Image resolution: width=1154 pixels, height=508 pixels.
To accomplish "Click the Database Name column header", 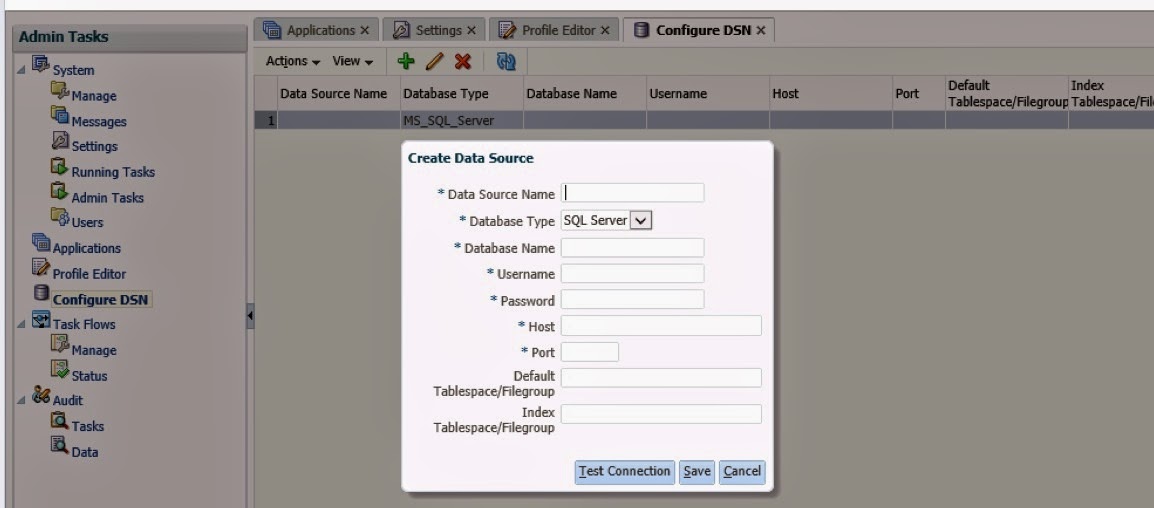I will (x=585, y=94).
